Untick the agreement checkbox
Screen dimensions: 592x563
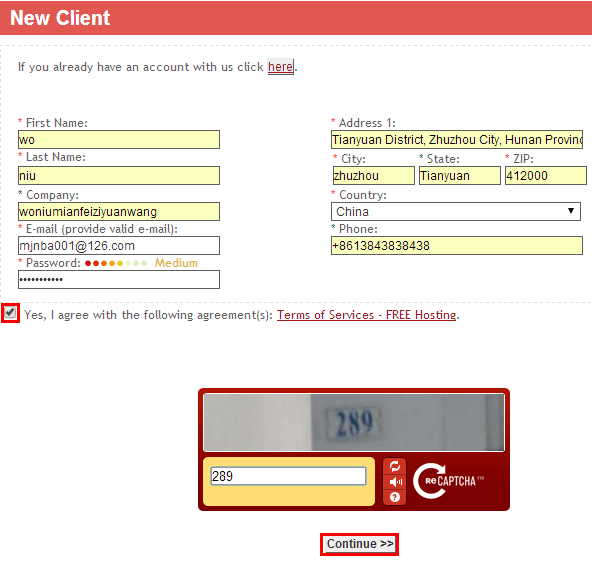click(x=10, y=313)
